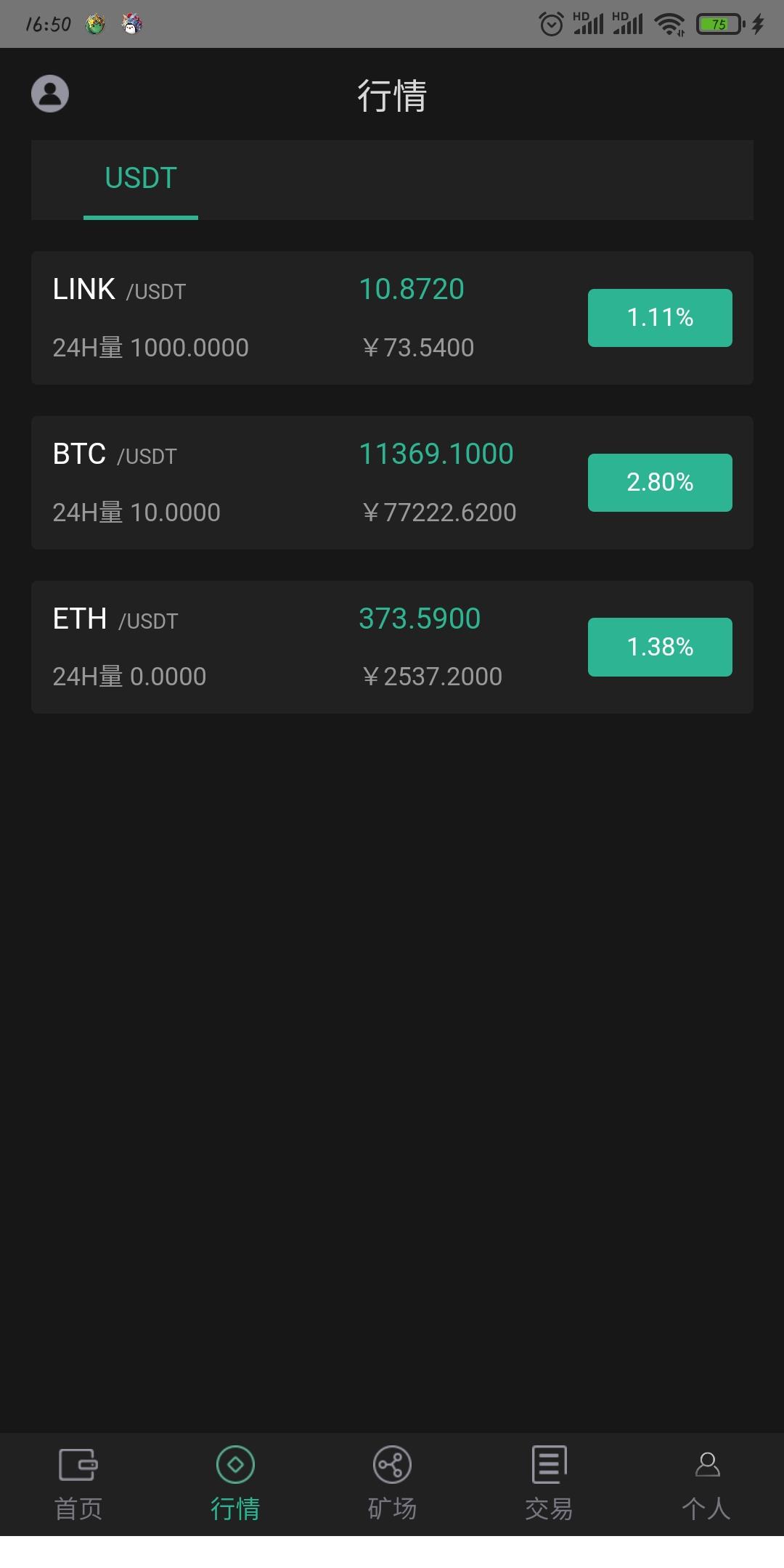This screenshot has height=1568, width=784.
Task: Open the LINK/USDT pair name
Action: [120, 290]
